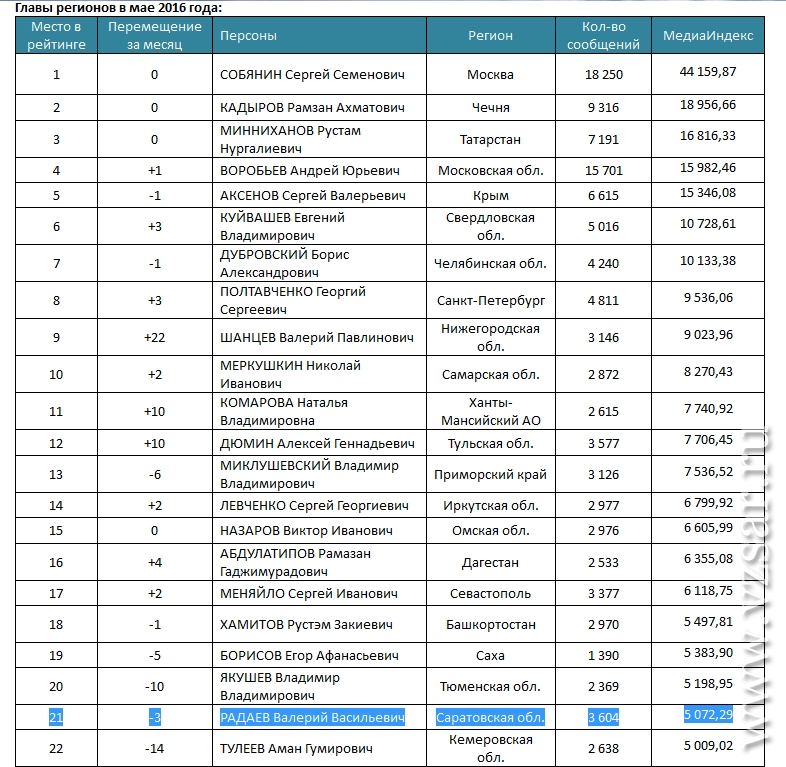Select the name ЛЕВЧЕНКО Сергей Георгиевич

click(x=314, y=506)
